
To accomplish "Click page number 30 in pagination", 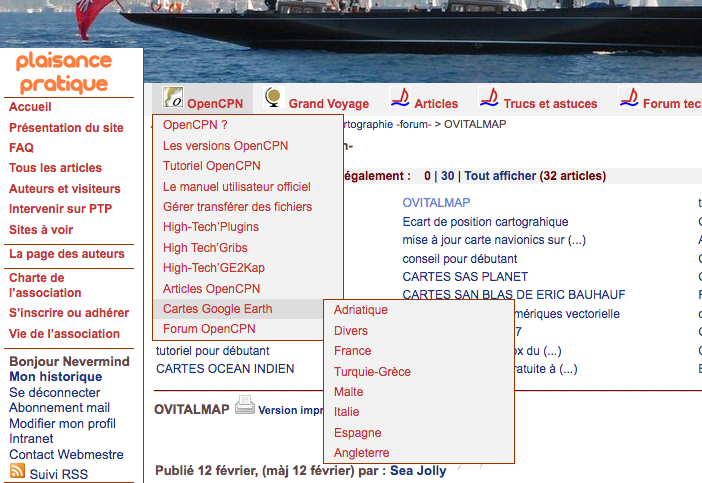I will (x=447, y=176).
